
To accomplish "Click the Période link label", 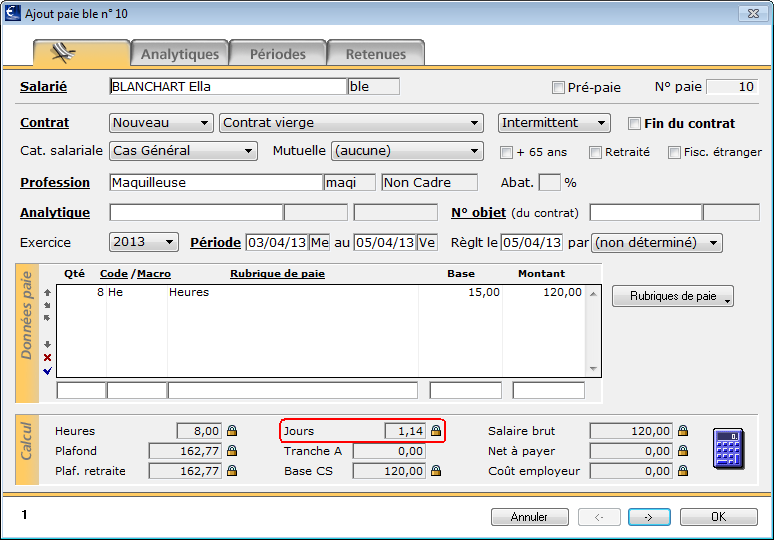I will (x=216, y=243).
